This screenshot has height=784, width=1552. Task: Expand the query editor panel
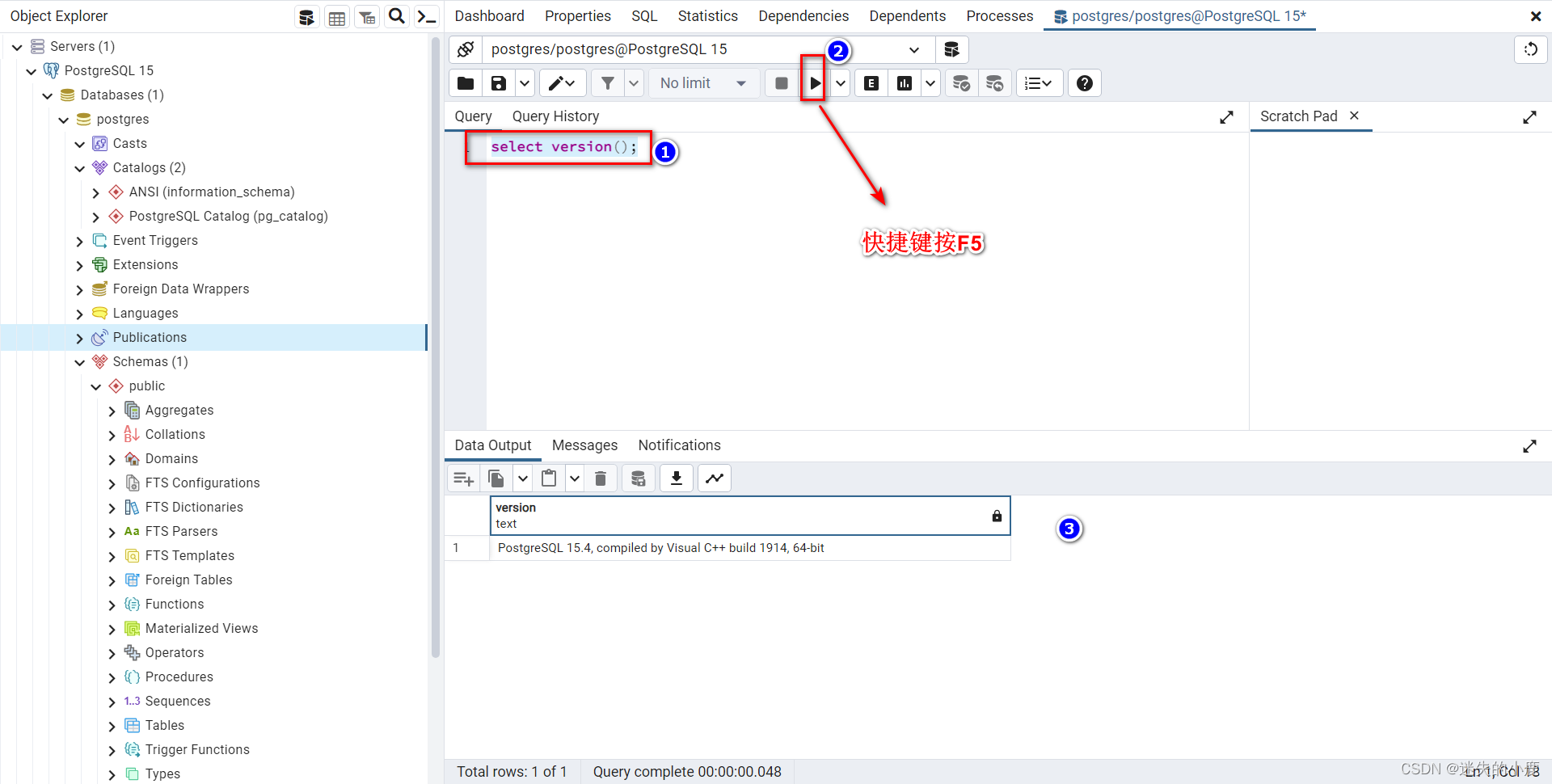pyautogui.click(x=1226, y=117)
